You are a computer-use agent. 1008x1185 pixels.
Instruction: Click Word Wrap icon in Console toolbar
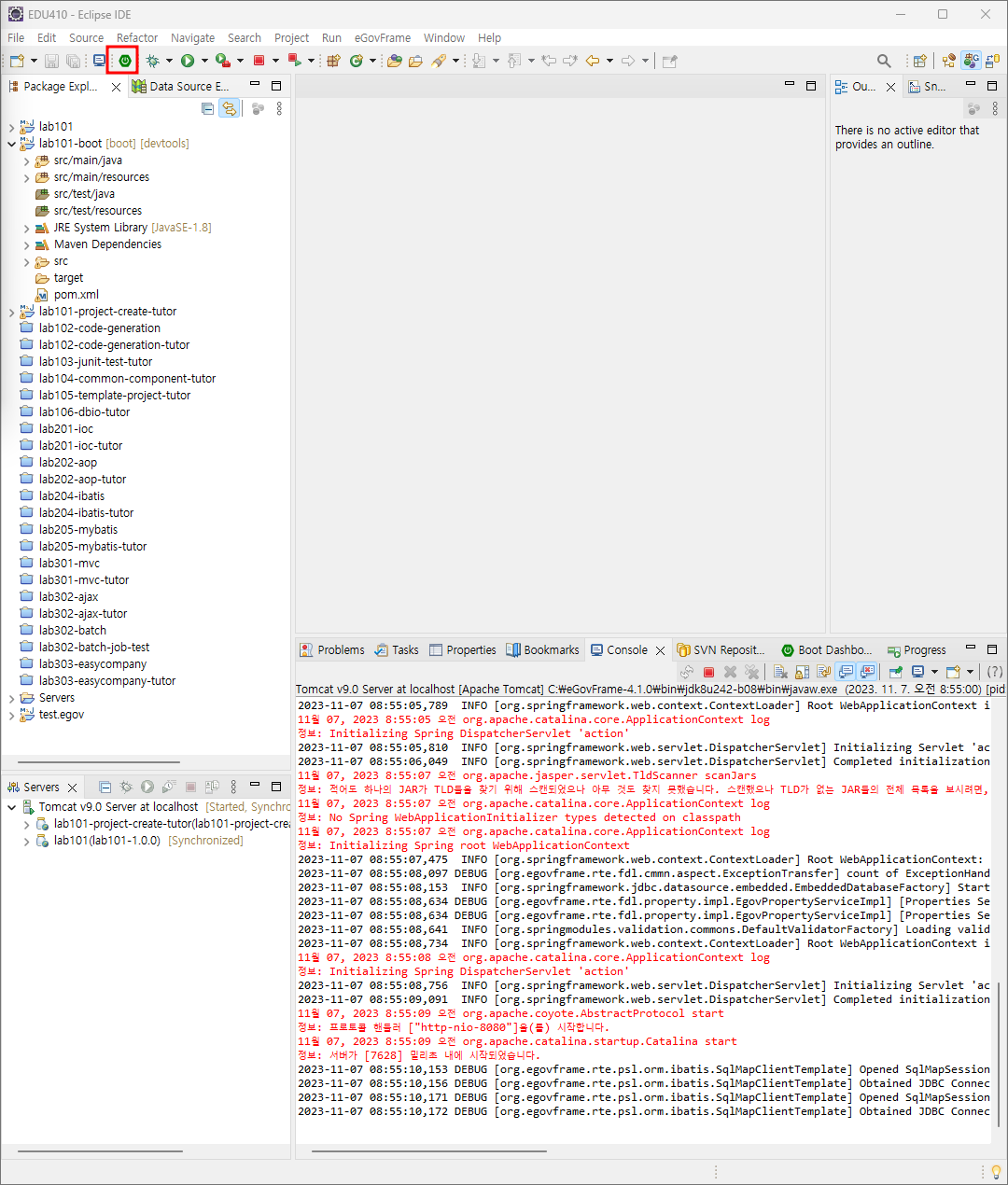click(823, 672)
